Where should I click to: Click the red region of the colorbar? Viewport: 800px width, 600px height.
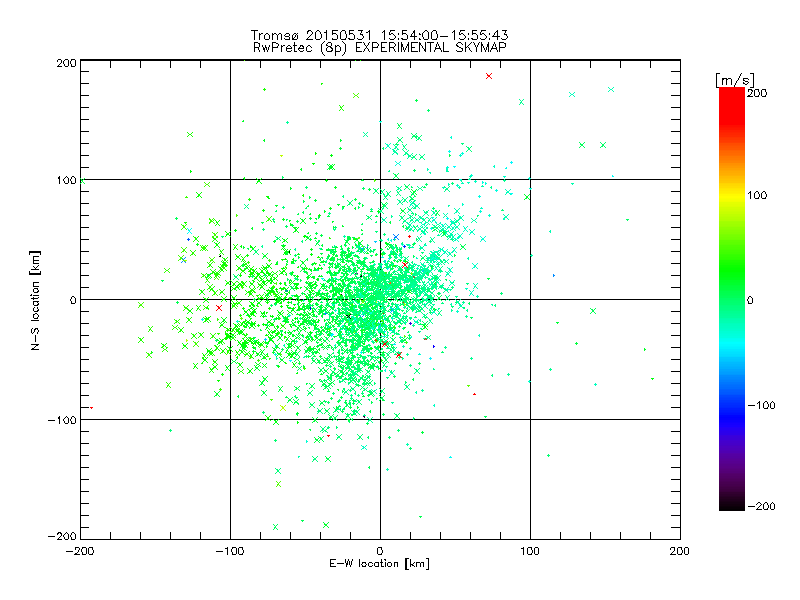pos(732,105)
